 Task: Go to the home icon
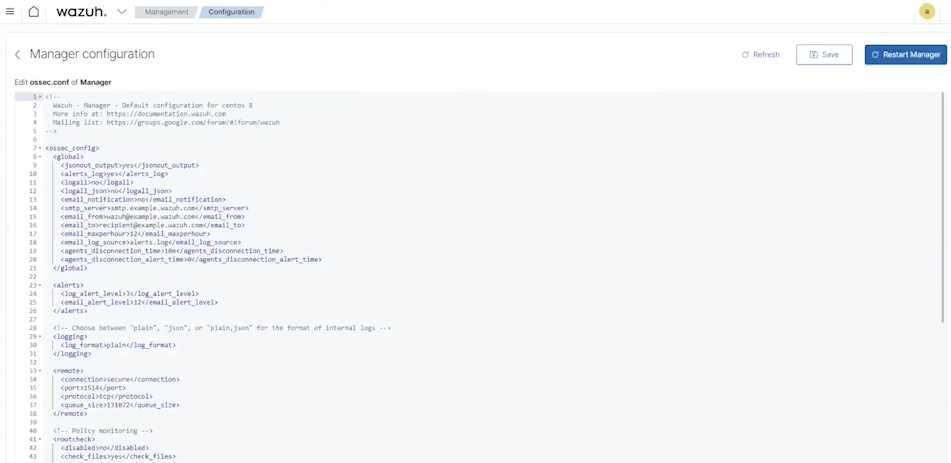click(x=34, y=12)
